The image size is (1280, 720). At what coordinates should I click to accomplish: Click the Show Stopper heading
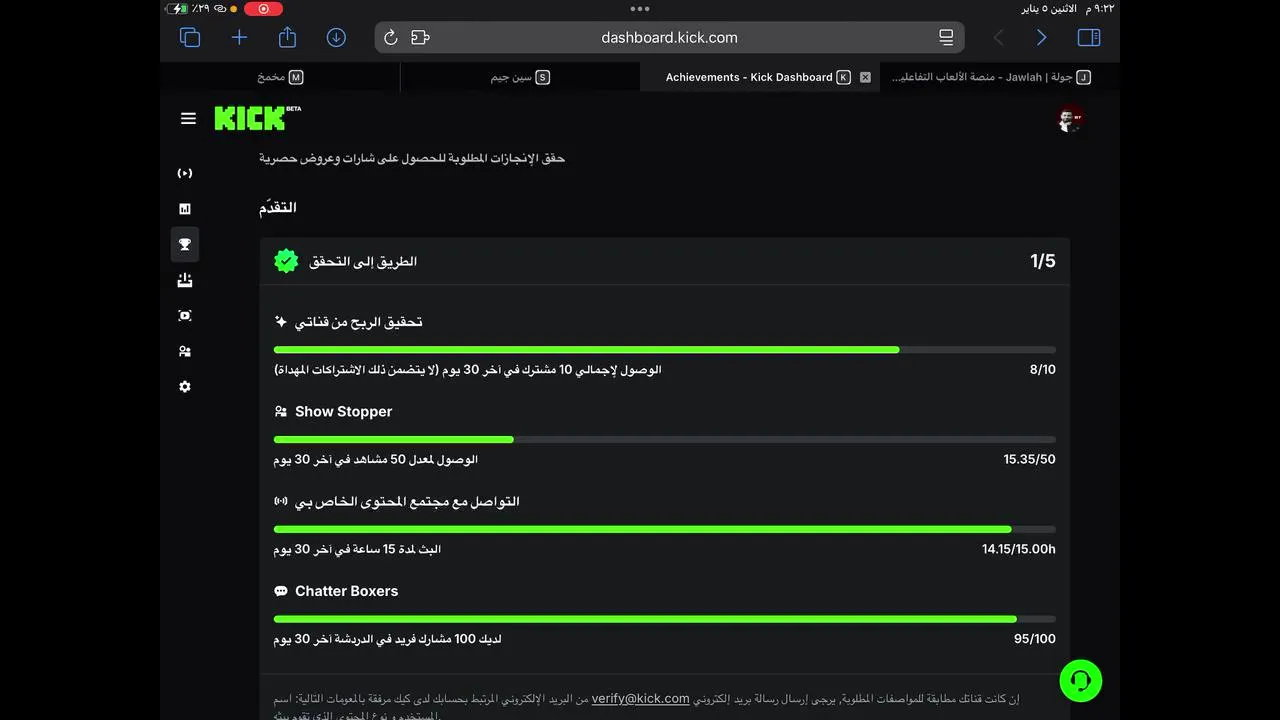point(343,411)
